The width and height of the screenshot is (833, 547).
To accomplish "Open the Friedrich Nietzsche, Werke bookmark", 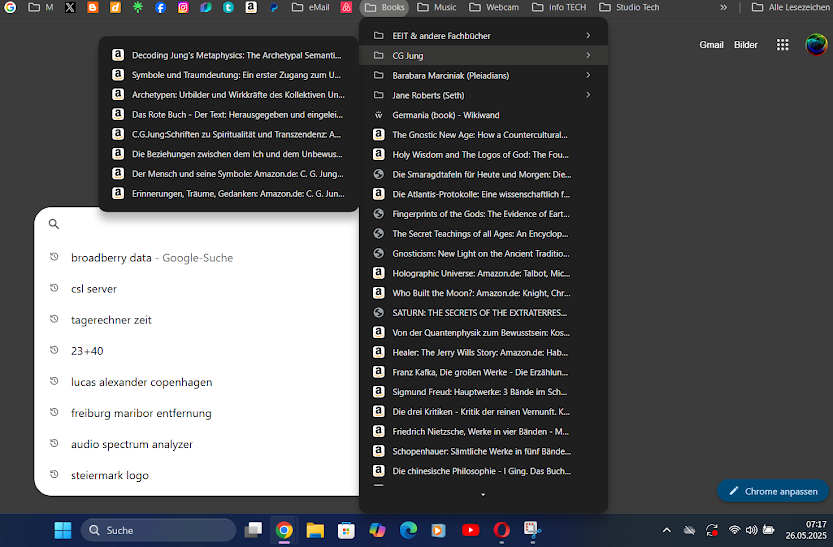I will pyautogui.click(x=483, y=431).
